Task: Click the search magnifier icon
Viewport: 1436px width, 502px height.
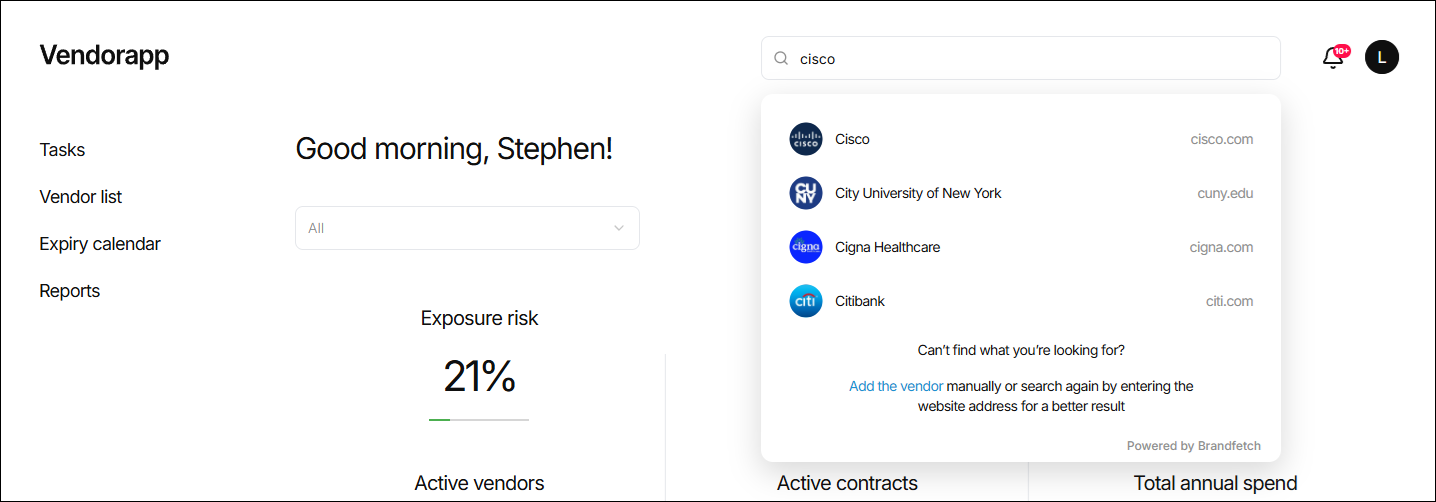Action: tap(781, 59)
